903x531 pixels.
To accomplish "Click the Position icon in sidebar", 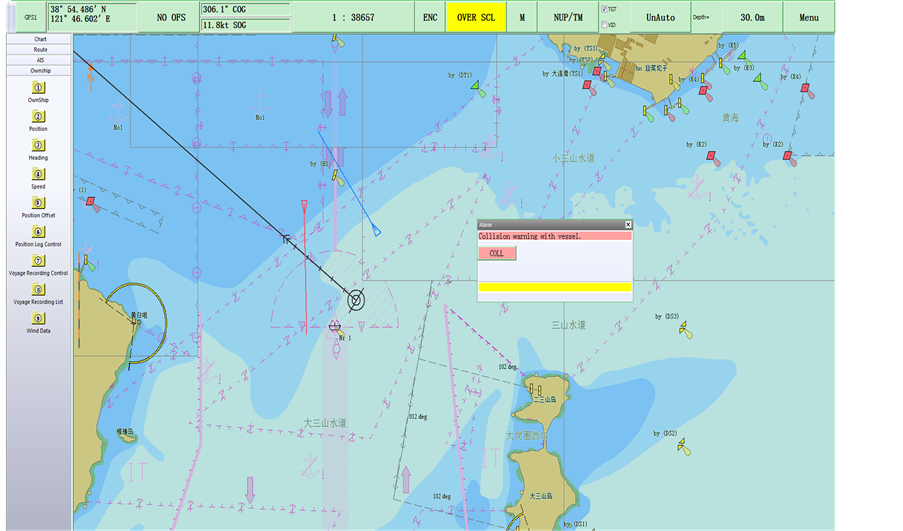I will point(38,116).
